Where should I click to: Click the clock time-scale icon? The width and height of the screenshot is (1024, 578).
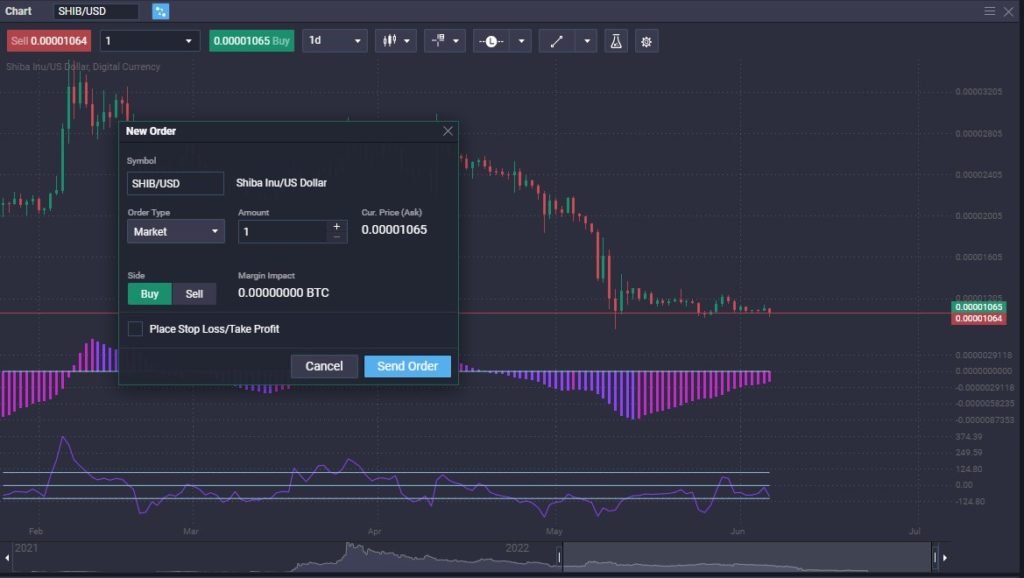point(491,41)
